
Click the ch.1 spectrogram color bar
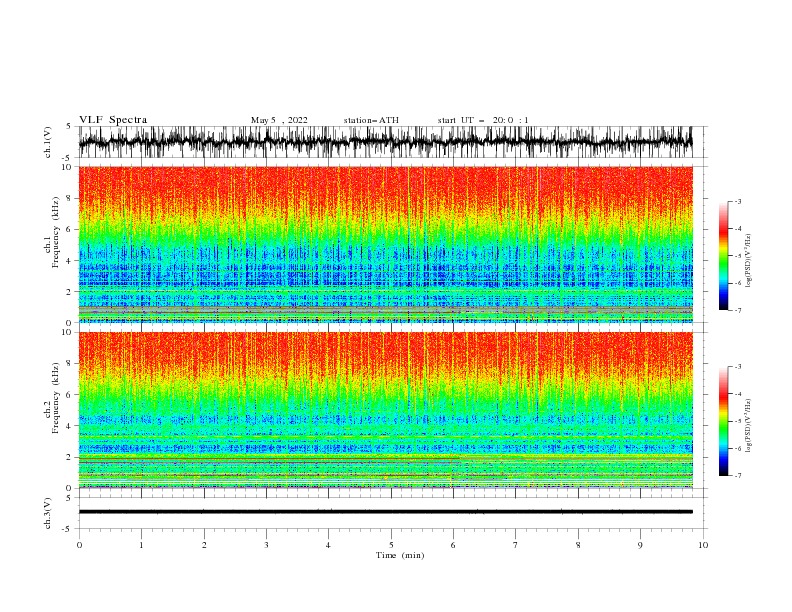point(724,256)
